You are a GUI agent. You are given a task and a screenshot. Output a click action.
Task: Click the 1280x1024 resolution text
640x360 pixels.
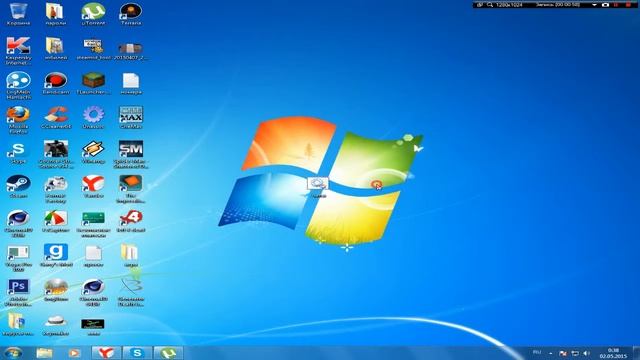point(509,5)
